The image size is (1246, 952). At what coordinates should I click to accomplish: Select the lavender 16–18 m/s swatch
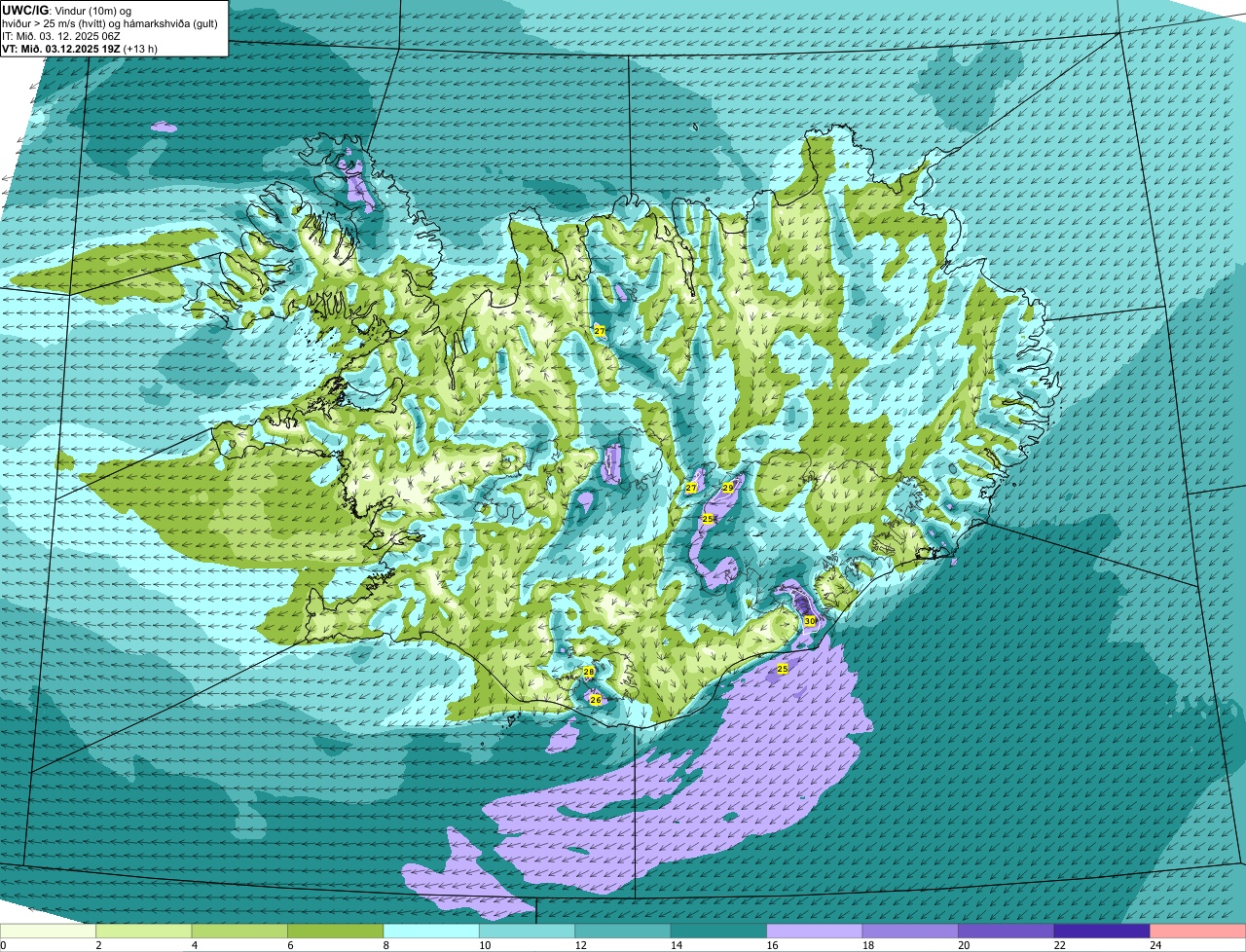pyautogui.click(x=815, y=931)
